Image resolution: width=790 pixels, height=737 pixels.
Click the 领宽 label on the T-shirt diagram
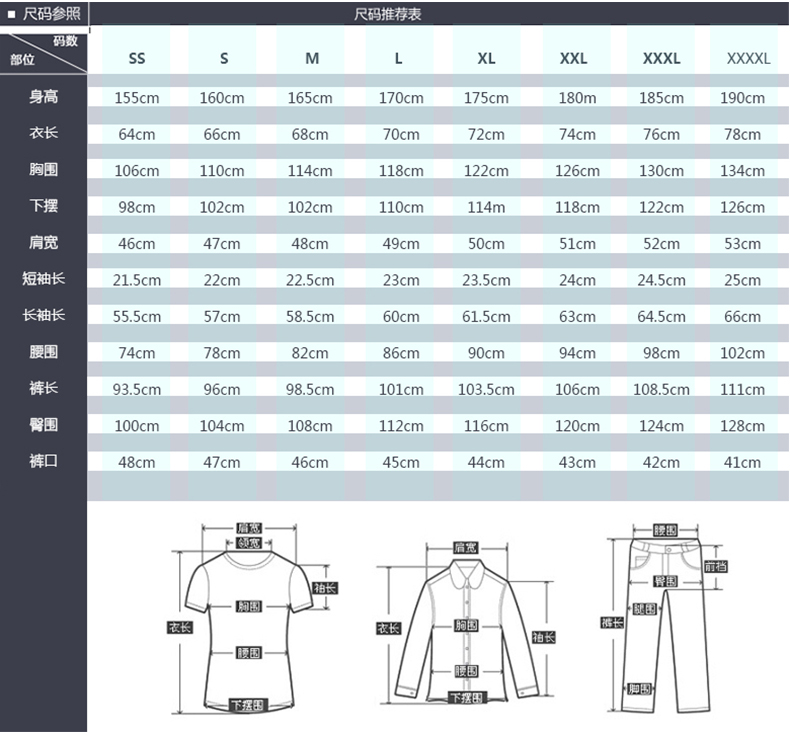click(249, 544)
